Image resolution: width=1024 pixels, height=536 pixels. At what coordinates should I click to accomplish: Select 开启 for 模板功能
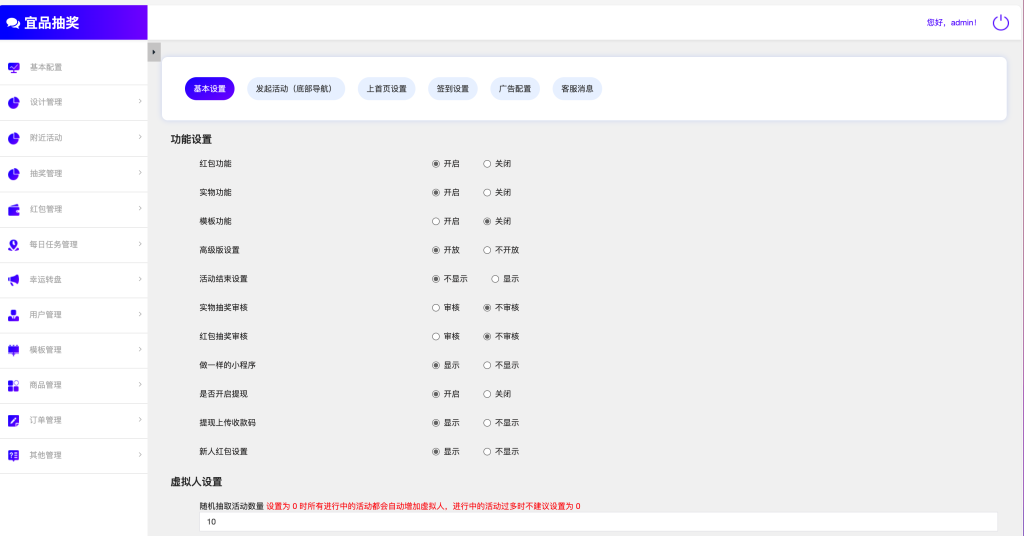pos(436,221)
